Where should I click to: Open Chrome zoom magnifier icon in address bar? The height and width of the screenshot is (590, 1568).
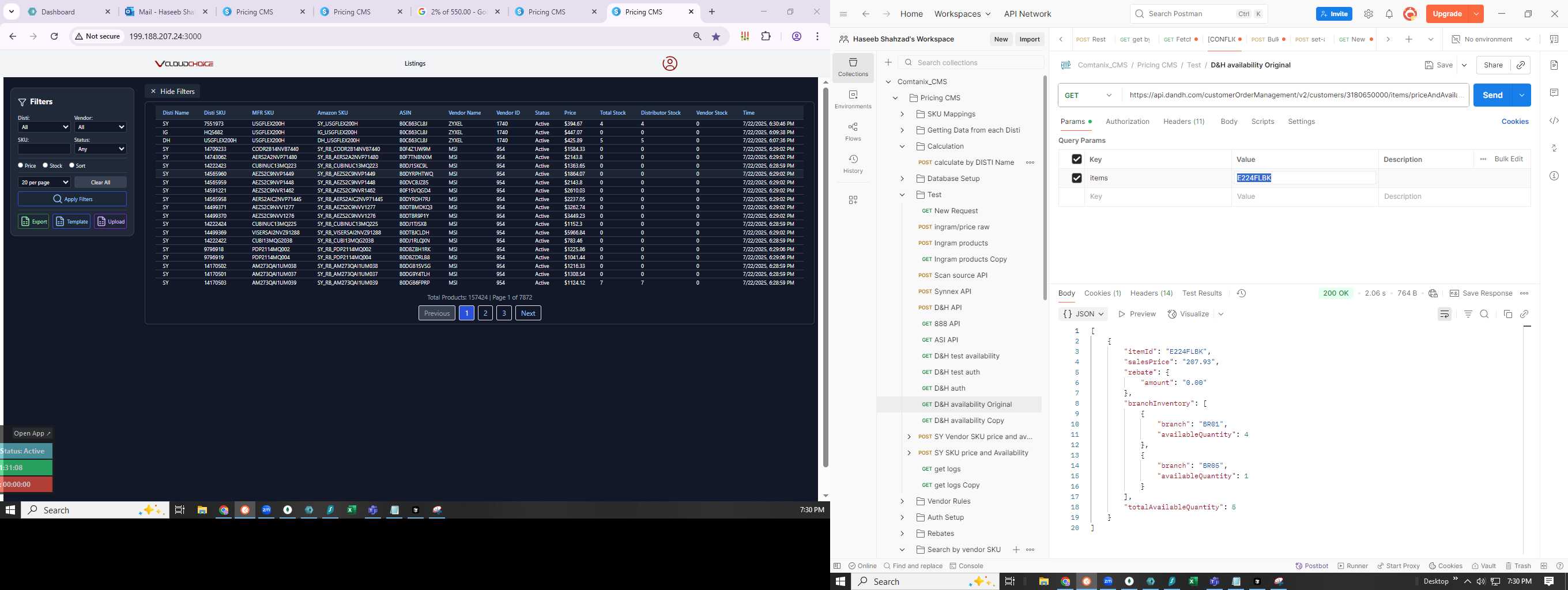point(697,36)
